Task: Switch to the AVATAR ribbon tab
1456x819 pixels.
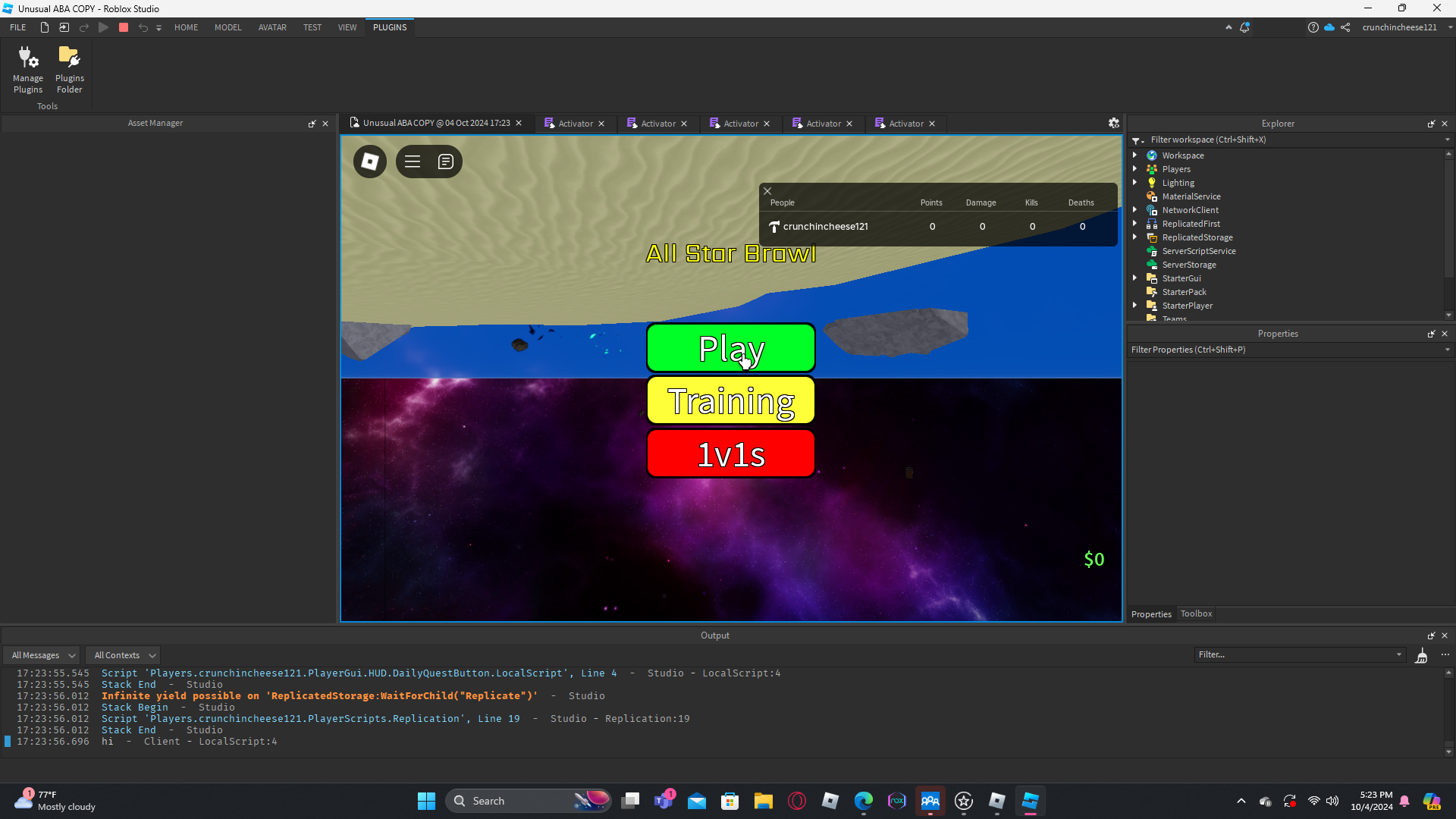Action: point(272,27)
